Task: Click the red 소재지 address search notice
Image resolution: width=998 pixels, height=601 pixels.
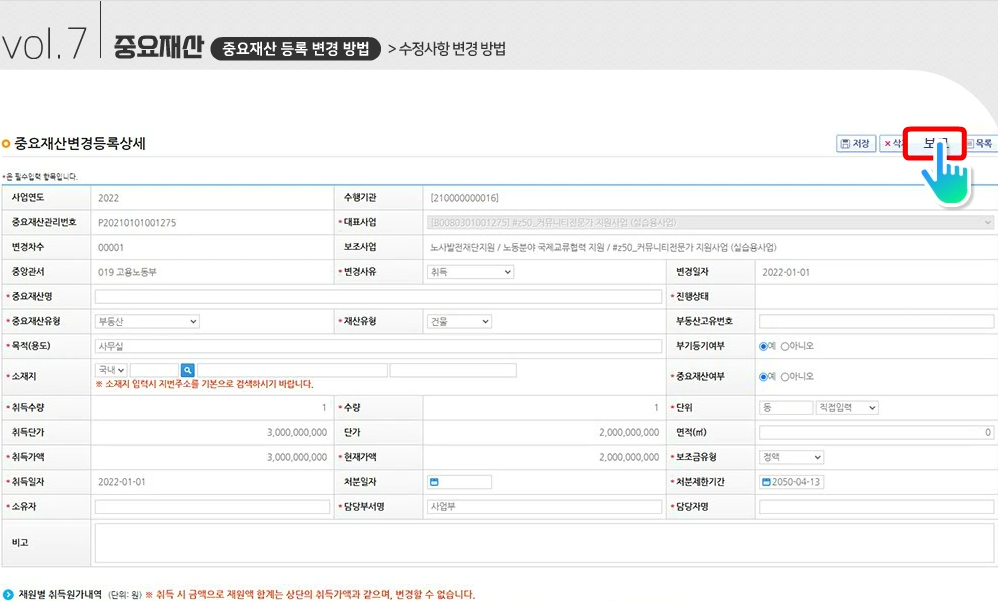Action: pos(204,384)
